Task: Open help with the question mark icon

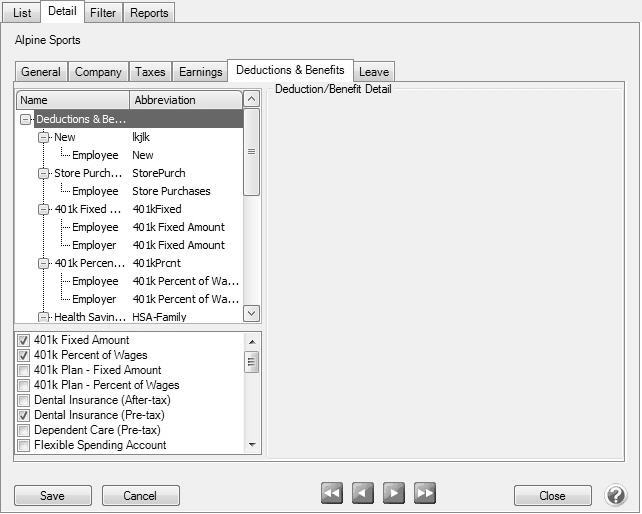Action: click(x=616, y=495)
